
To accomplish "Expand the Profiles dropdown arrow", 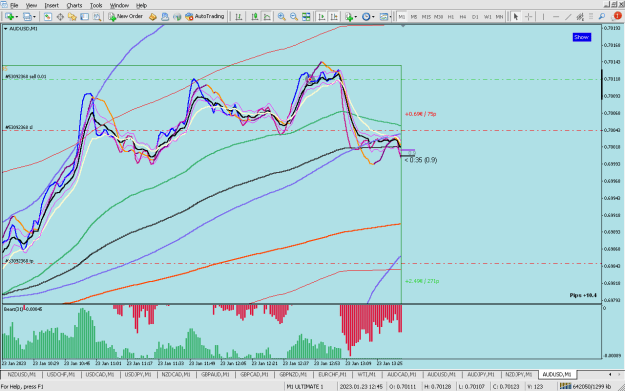I will tap(34, 17).
